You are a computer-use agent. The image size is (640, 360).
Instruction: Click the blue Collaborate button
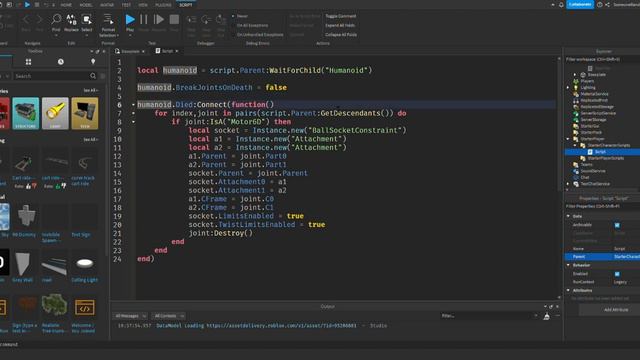click(x=580, y=4)
